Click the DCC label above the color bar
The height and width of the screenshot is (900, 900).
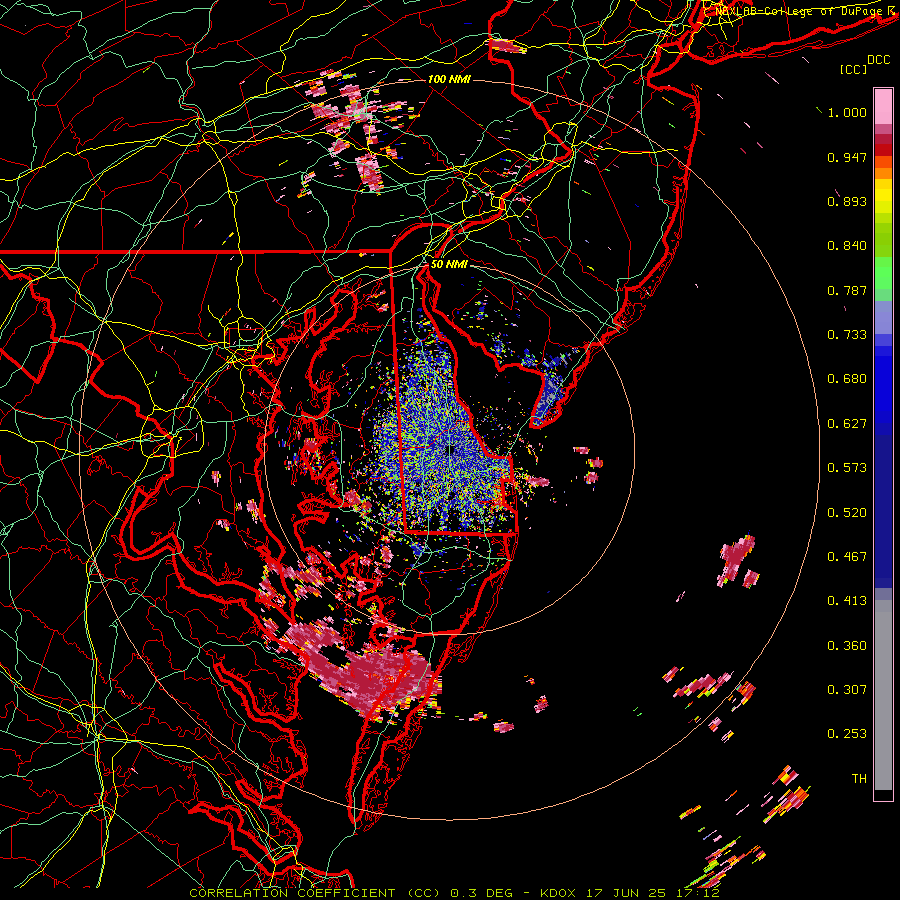878,60
